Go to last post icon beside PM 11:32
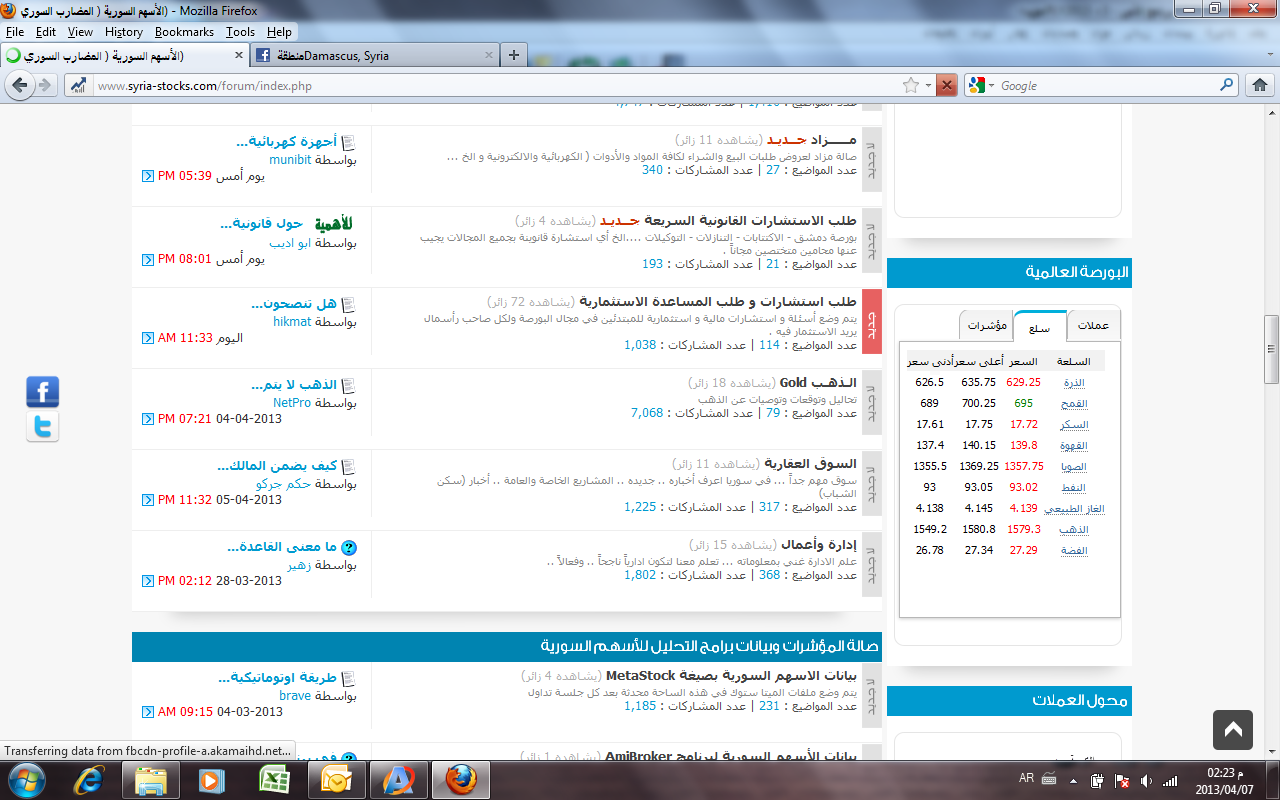The image size is (1280, 800). coord(148,500)
